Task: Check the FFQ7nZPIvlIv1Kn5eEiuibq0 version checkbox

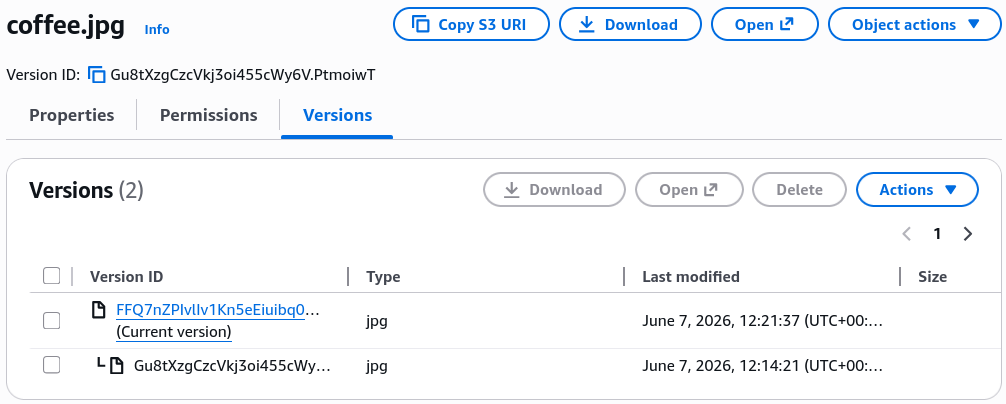Action: coord(51,321)
